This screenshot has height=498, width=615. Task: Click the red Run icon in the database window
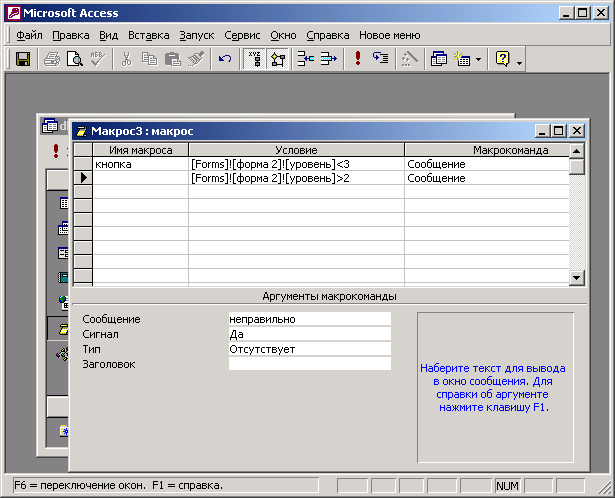[56, 150]
